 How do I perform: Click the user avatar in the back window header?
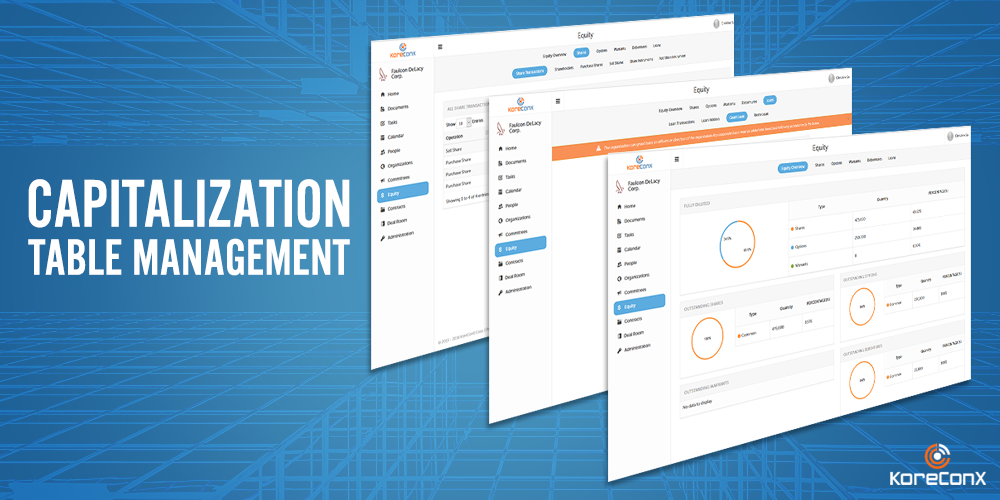[717, 24]
